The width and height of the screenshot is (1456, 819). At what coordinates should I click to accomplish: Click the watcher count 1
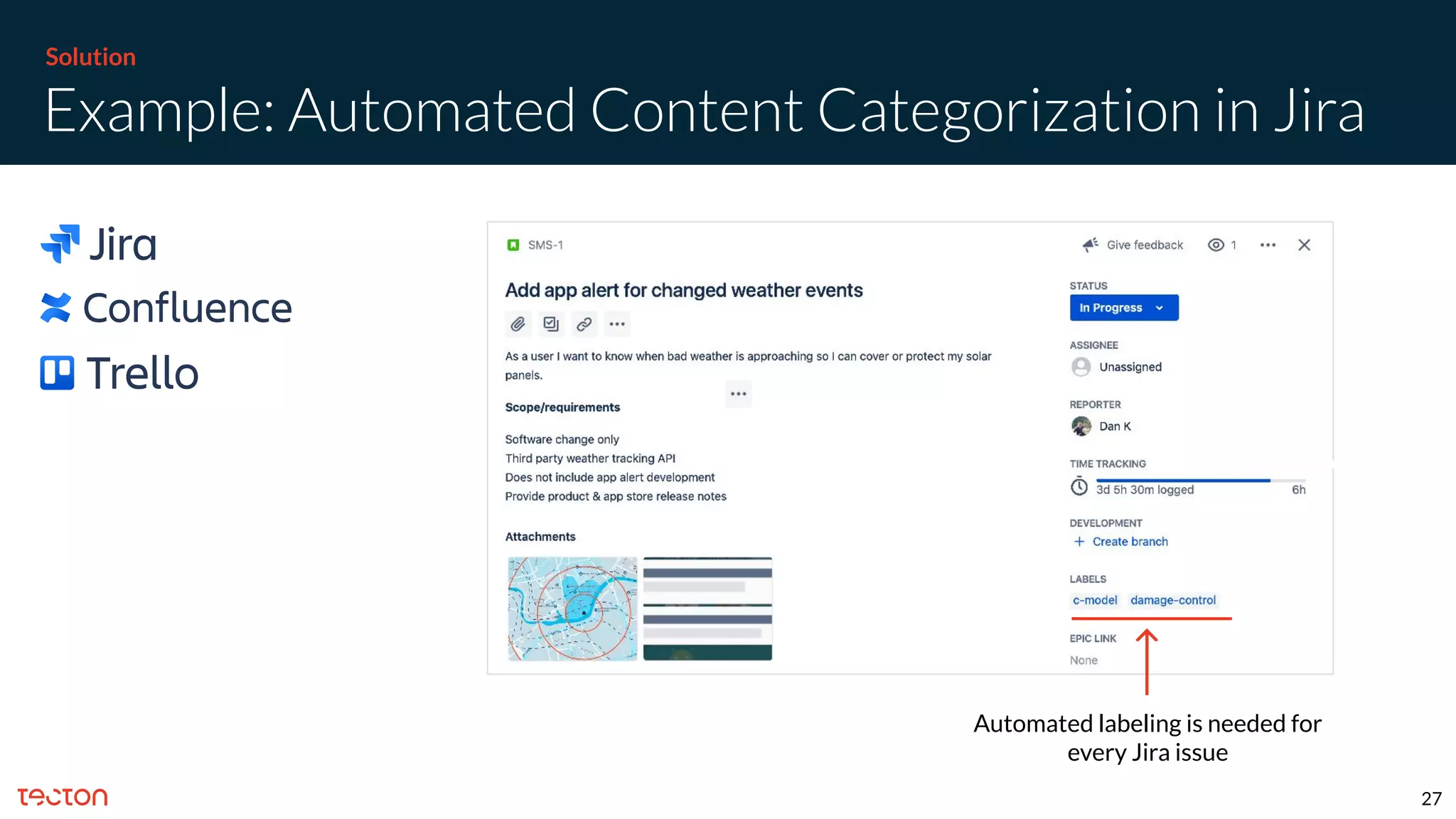coord(1233,245)
